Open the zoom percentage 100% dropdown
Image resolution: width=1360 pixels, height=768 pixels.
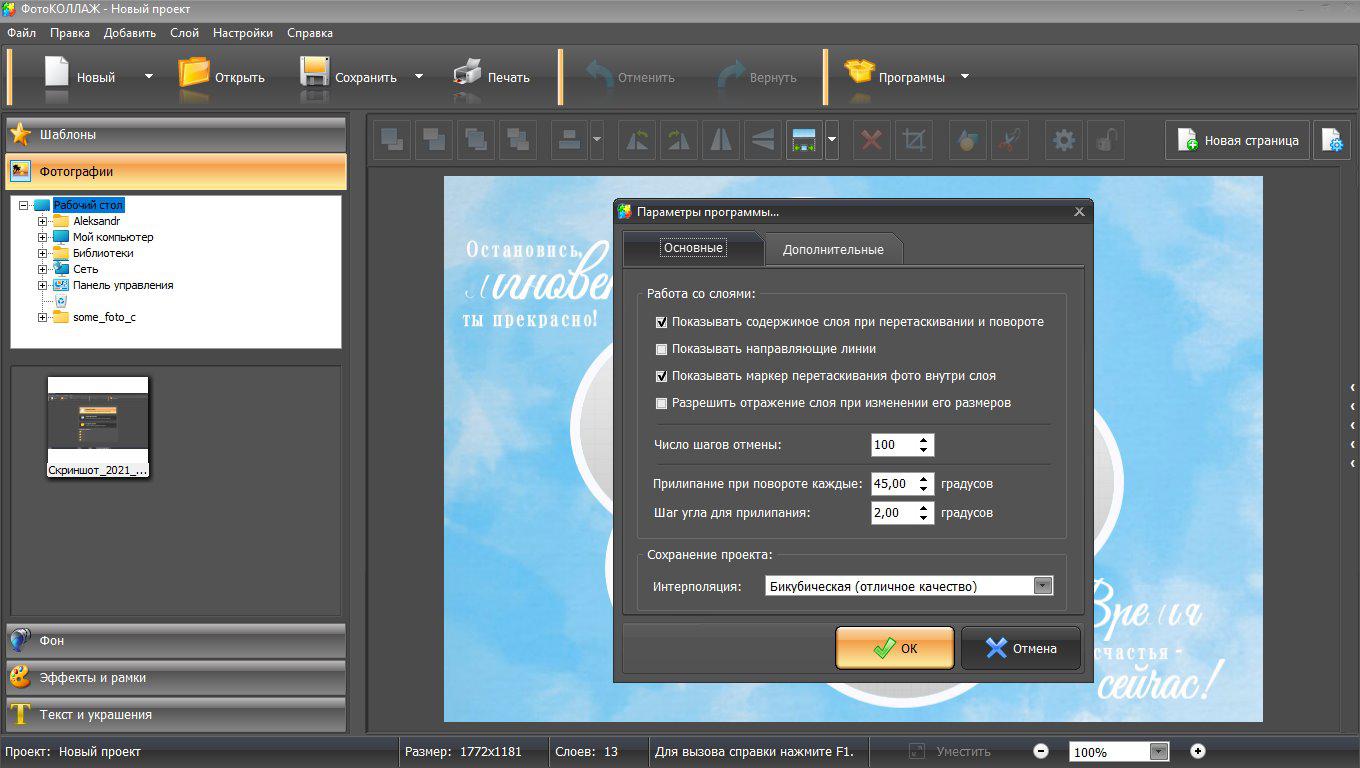coord(1159,752)
